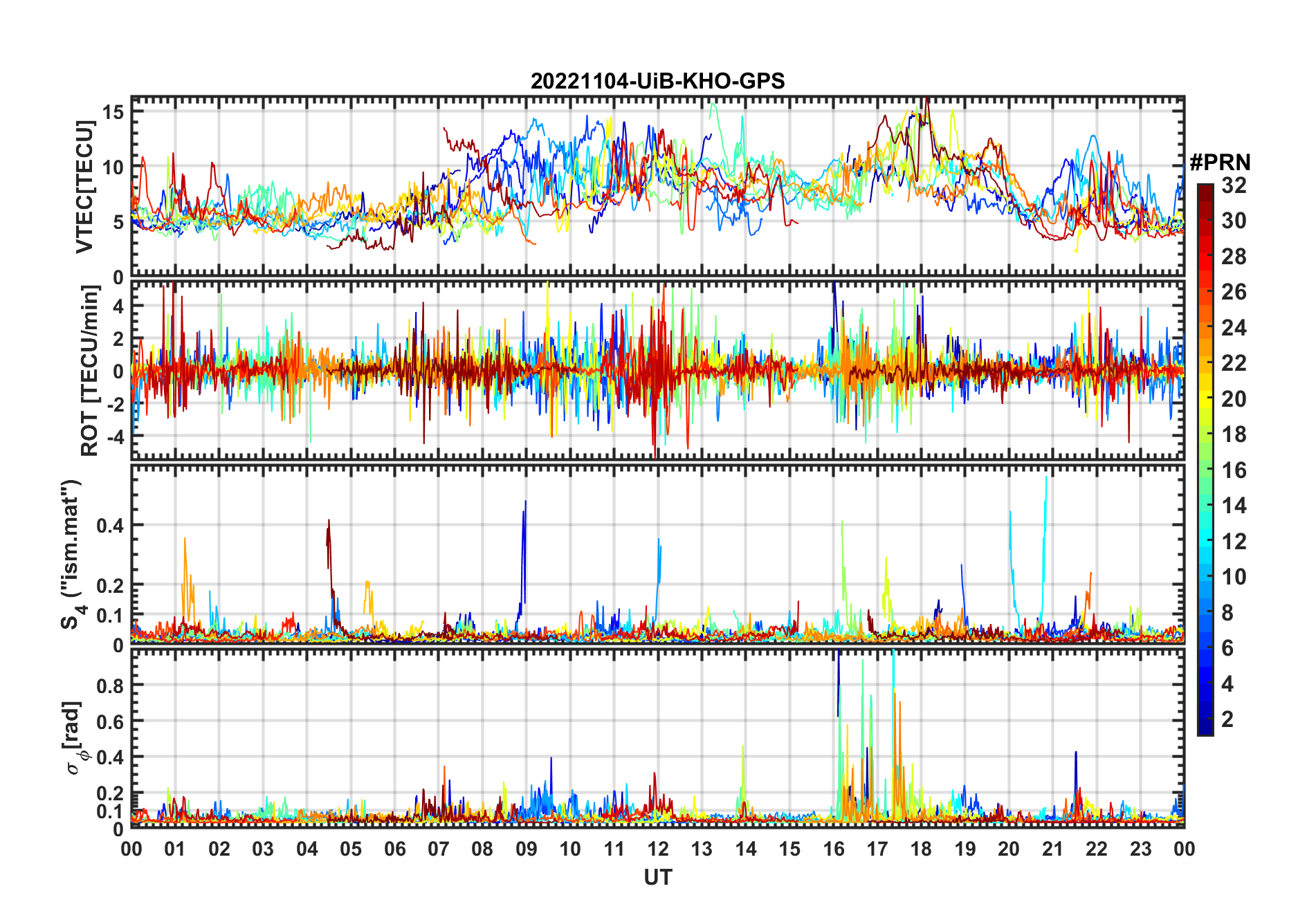The height and width of the screenshot is (920, 1316).
Task: Click colorbar tick label 24
Action: [1234, 328]
